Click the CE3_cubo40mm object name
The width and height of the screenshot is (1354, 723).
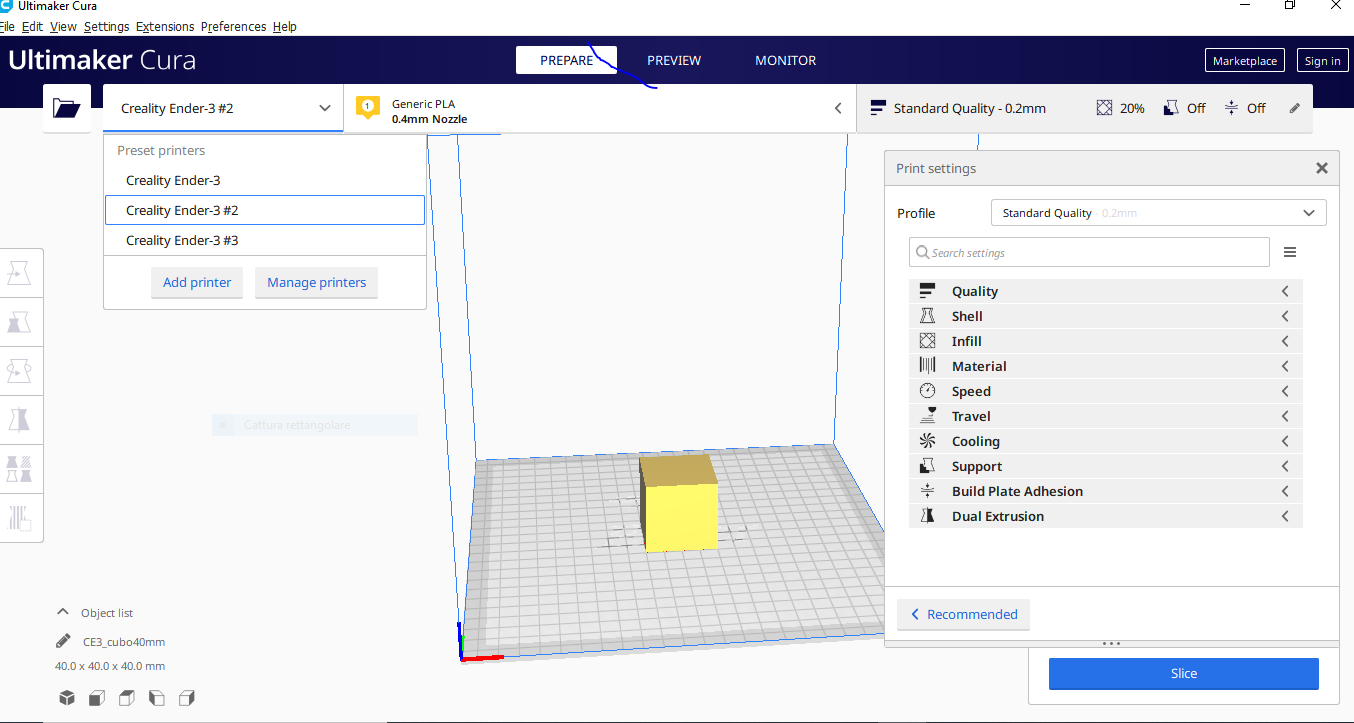[124, 642]
